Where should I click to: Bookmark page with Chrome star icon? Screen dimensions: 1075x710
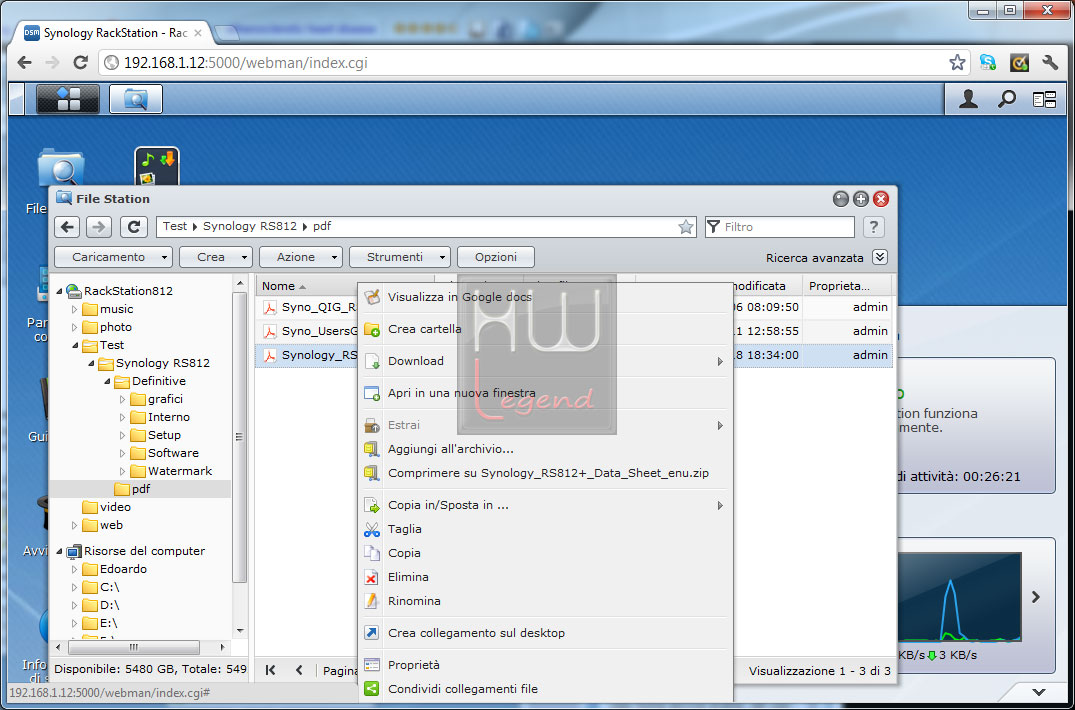coord(957,63)
